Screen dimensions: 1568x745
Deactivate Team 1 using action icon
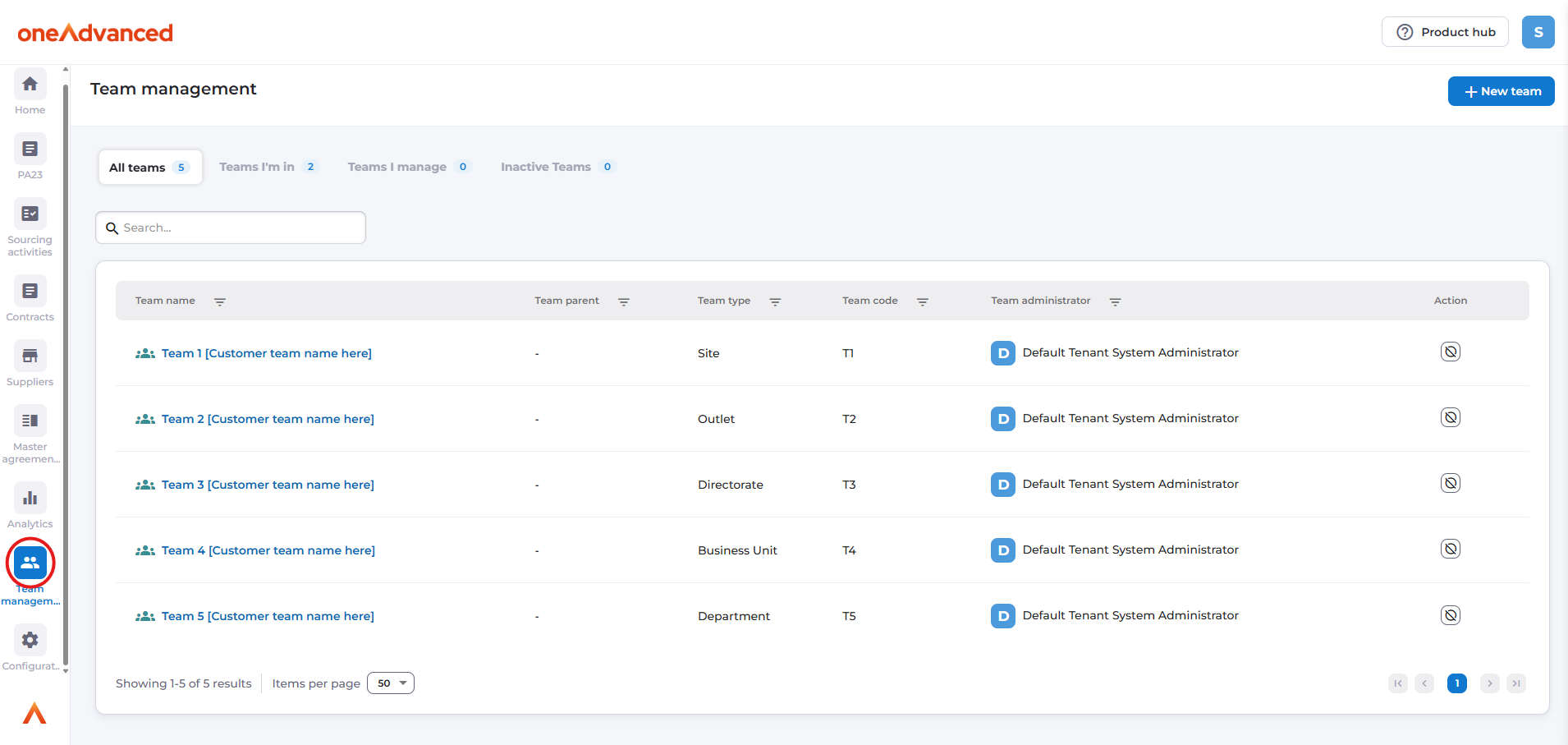(1450, 352)
